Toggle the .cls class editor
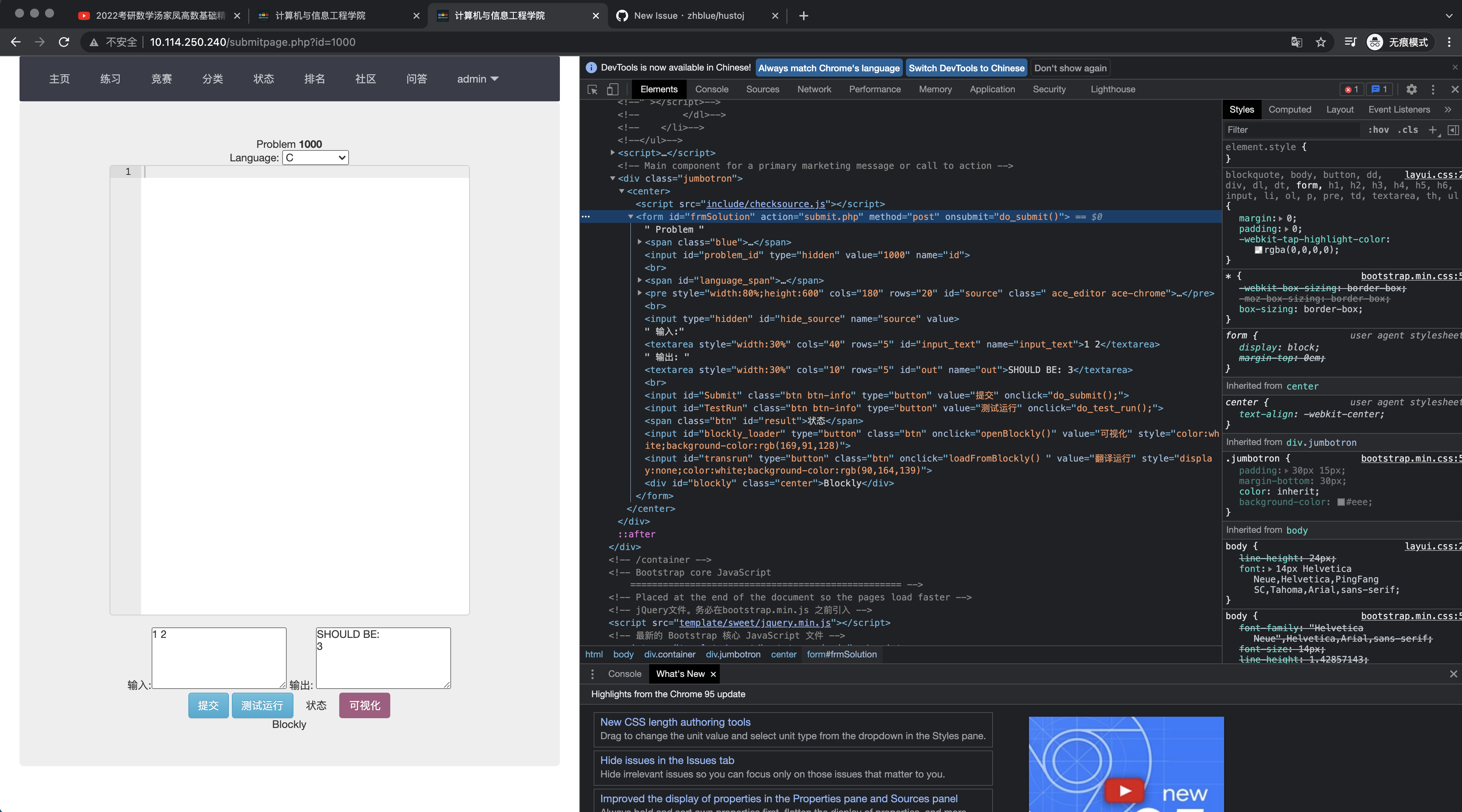This screenshot has height=812, width=1462. [x=1408, y=130]
